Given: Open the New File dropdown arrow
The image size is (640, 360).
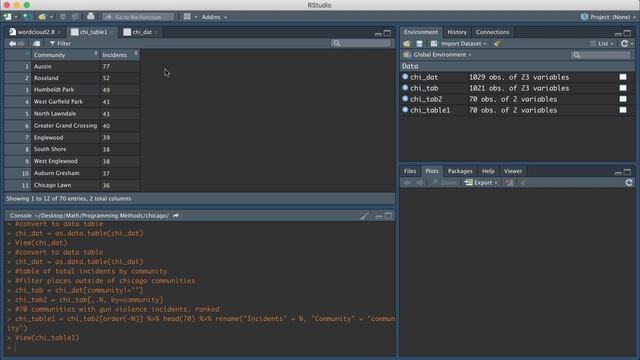Looking at the screenshot, I should point(16,17).
